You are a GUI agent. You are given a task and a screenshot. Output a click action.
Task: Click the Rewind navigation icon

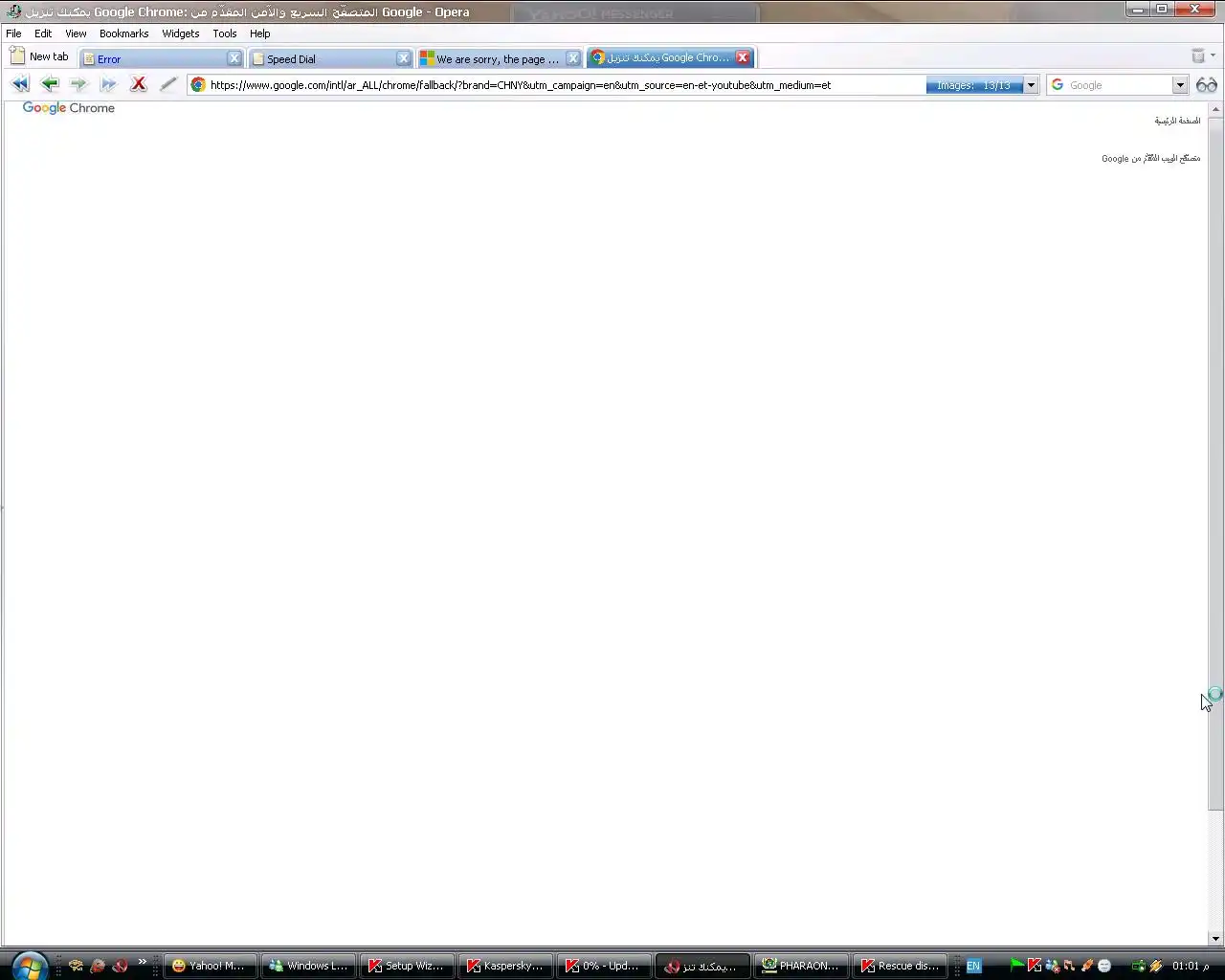20,84
